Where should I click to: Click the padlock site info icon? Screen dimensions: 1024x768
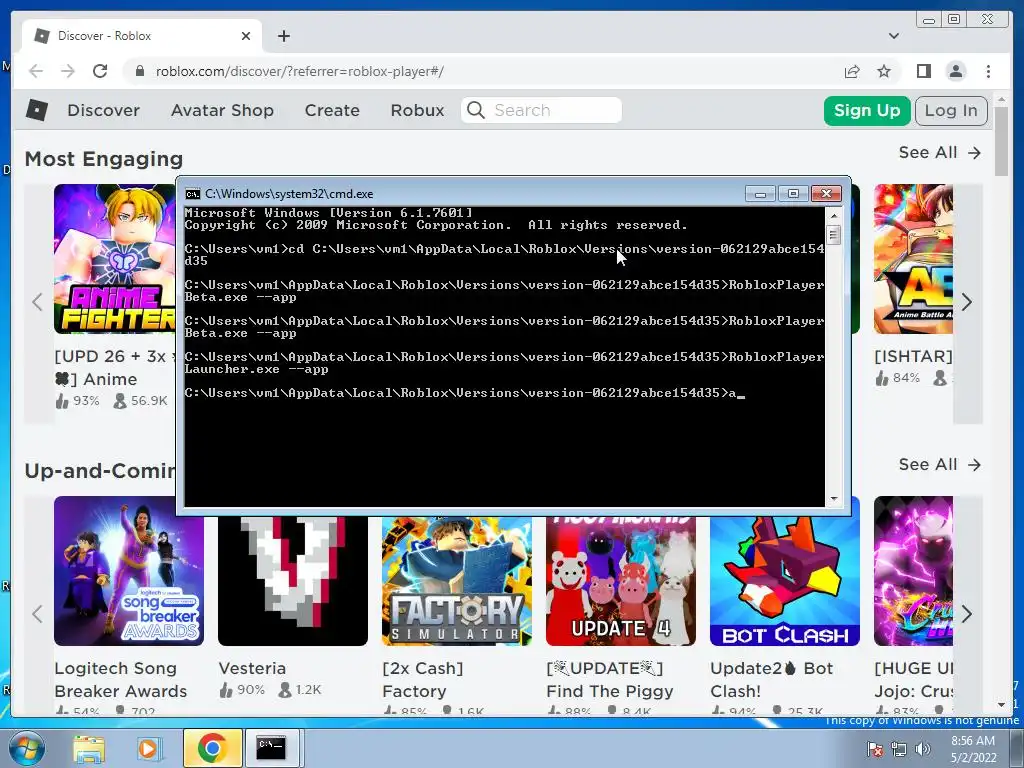coord(139,71)
